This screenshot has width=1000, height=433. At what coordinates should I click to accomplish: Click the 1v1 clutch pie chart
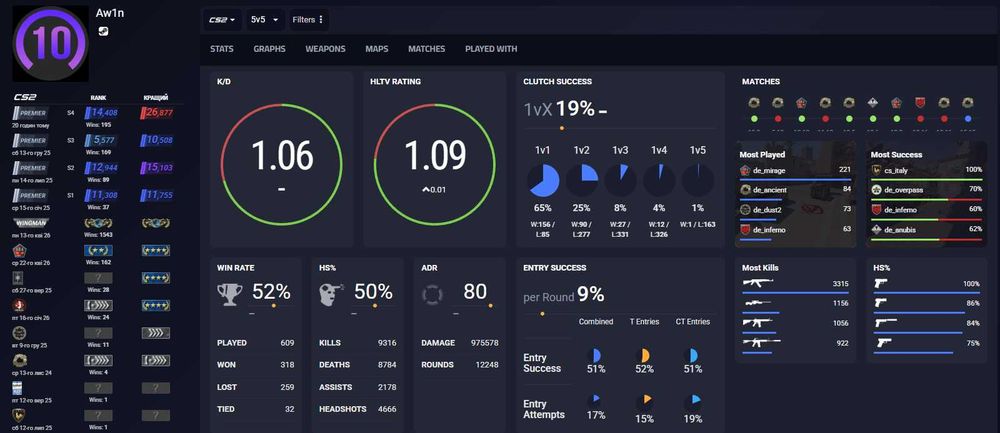[x=543, y=180]
